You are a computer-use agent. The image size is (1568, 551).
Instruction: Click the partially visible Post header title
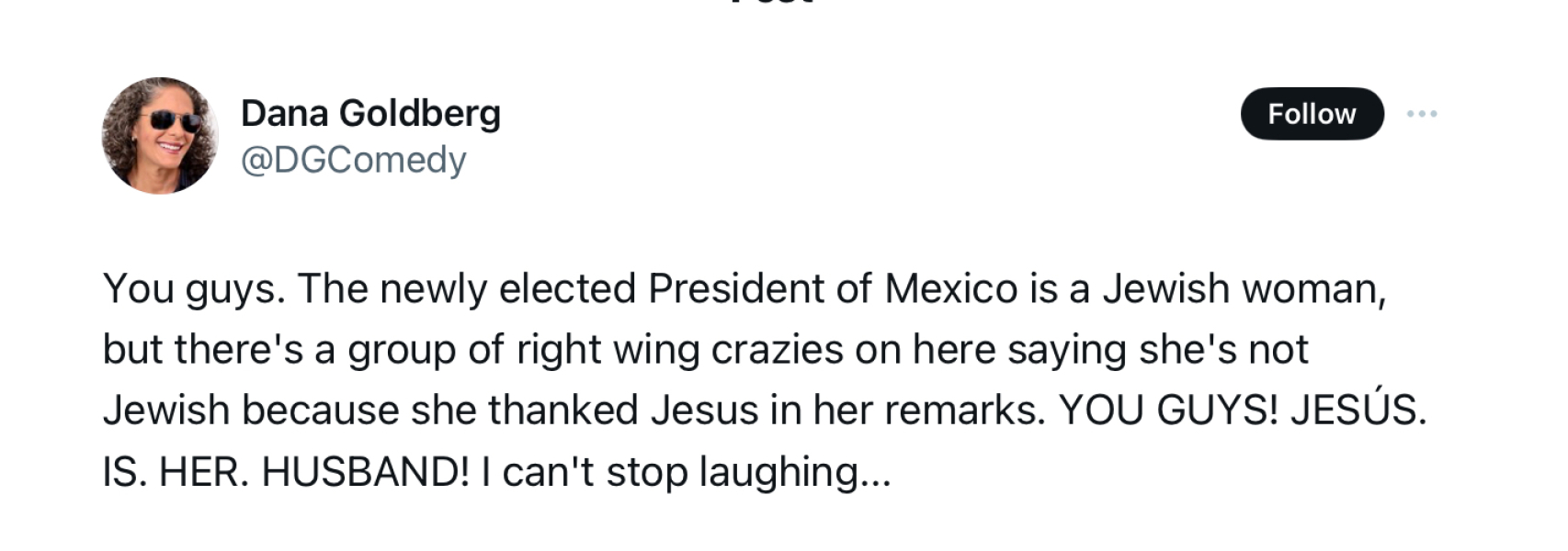(x=771, y=3)
